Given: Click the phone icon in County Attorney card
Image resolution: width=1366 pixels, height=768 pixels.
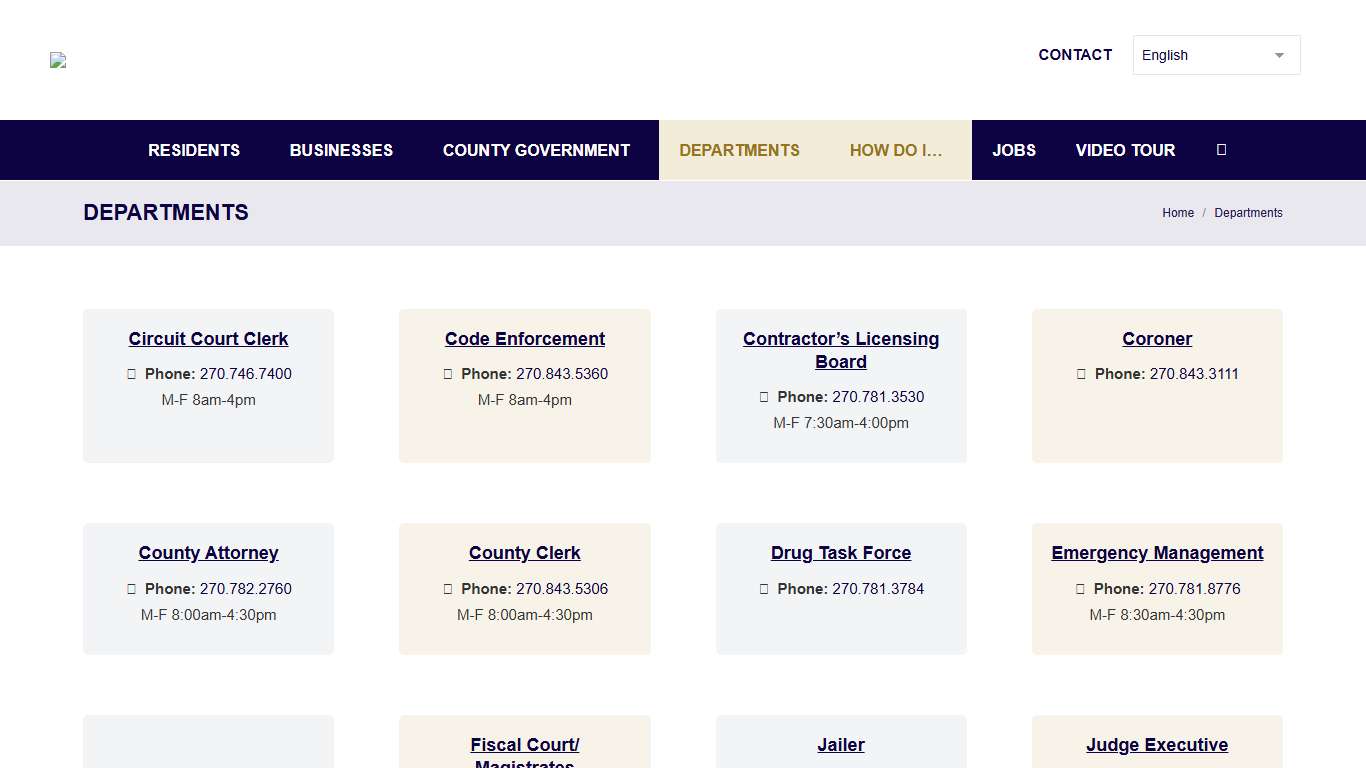Looking at the screenshot, I should pyautogui.click(x=131, y=588).
